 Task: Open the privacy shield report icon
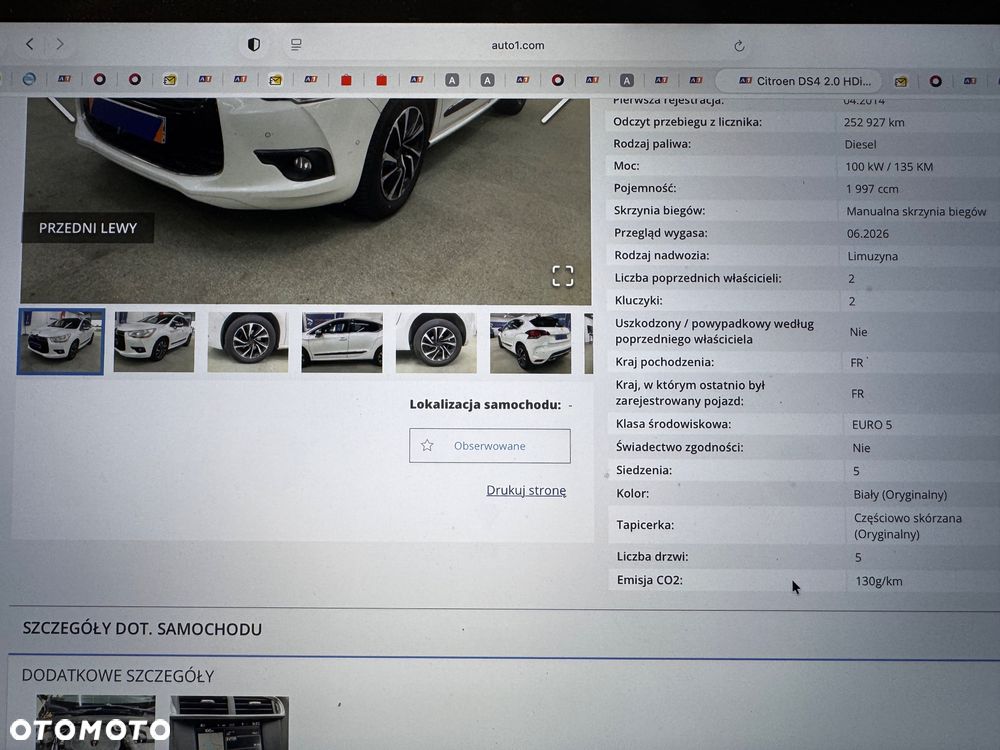pos(254,45)
